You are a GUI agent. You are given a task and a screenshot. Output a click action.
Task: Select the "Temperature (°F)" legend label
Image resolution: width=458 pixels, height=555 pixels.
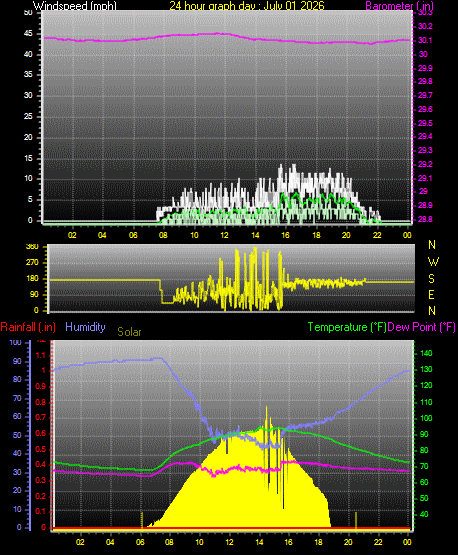tap(347, 327)
